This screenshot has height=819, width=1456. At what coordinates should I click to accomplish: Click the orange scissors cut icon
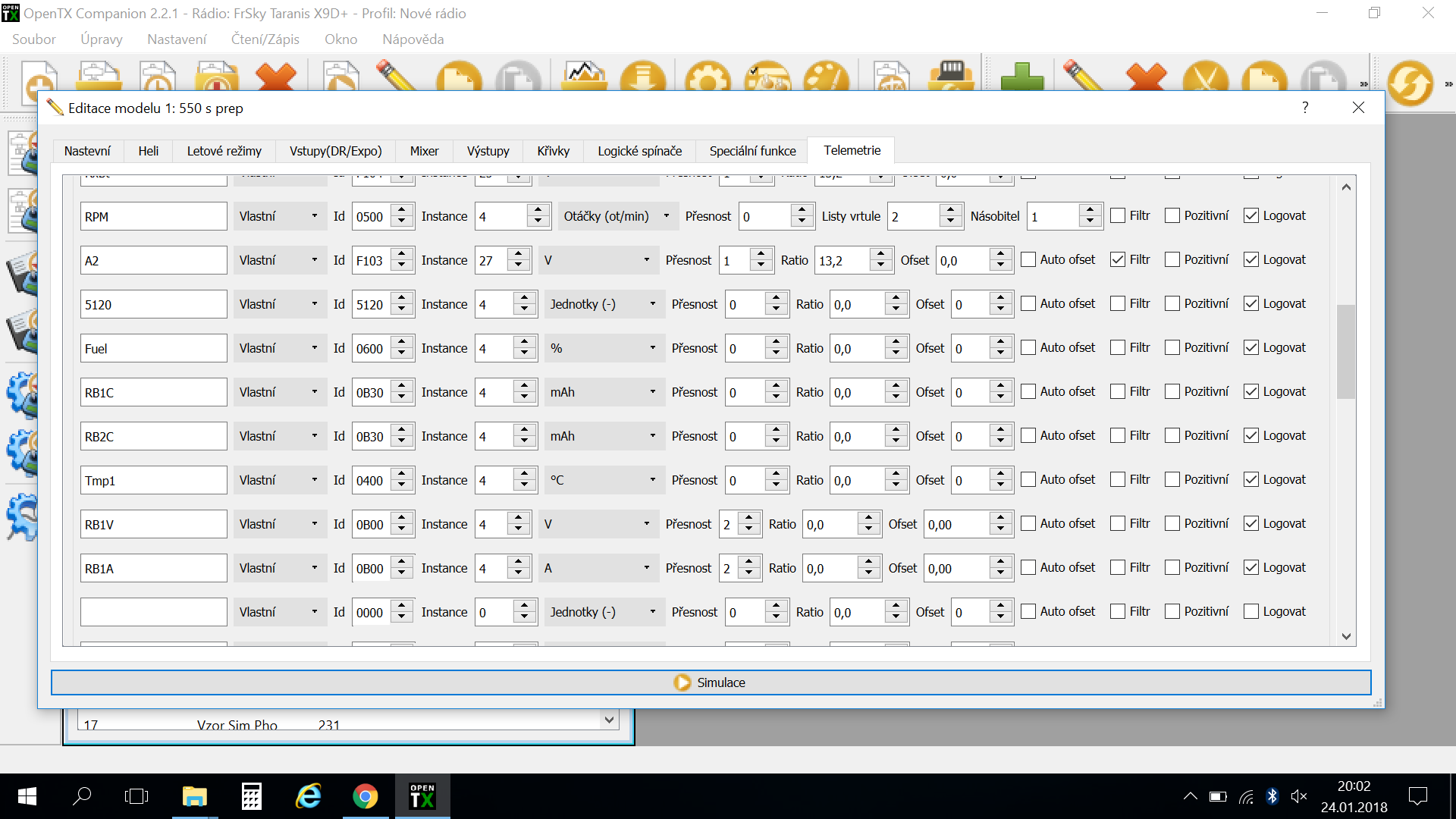(x=1205, y=78)
